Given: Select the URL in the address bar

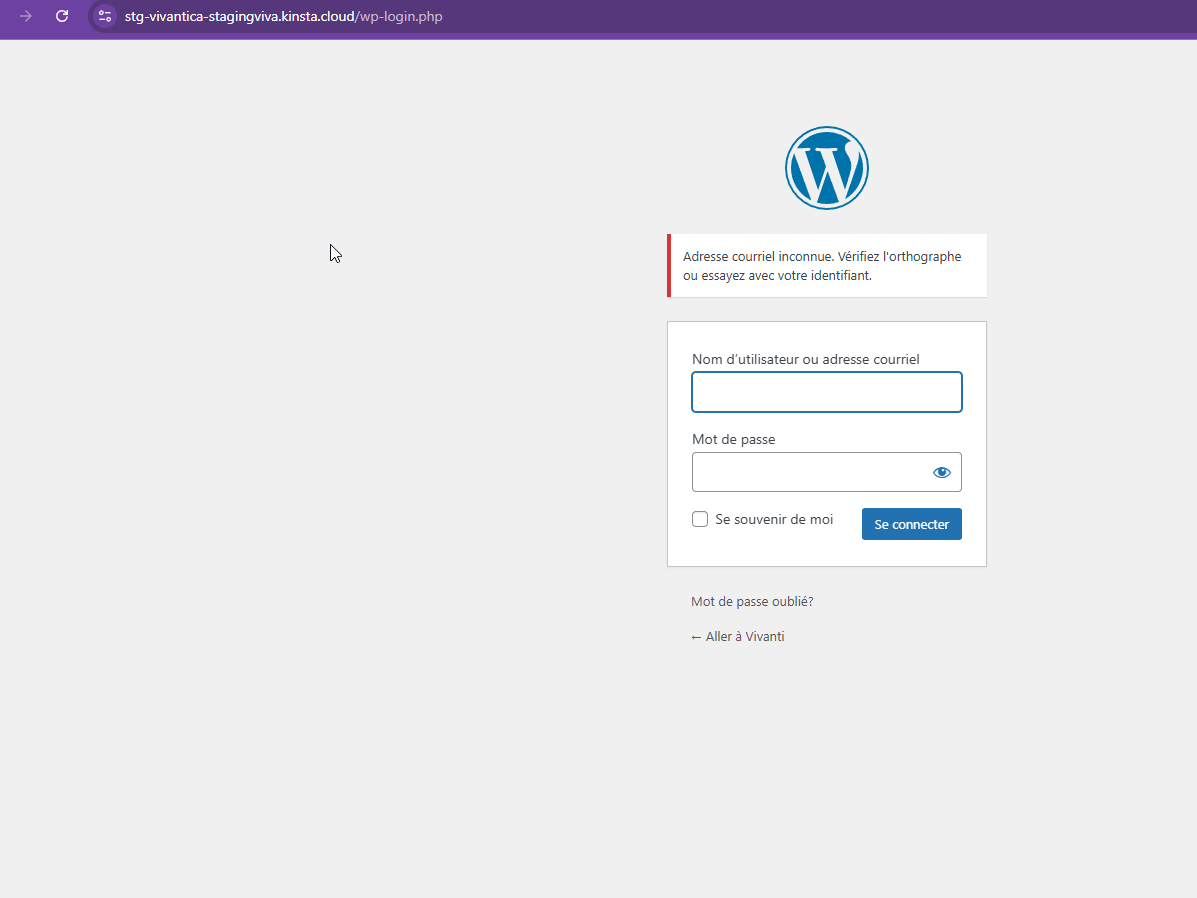Looking at the screenshot, I should 283,16.
